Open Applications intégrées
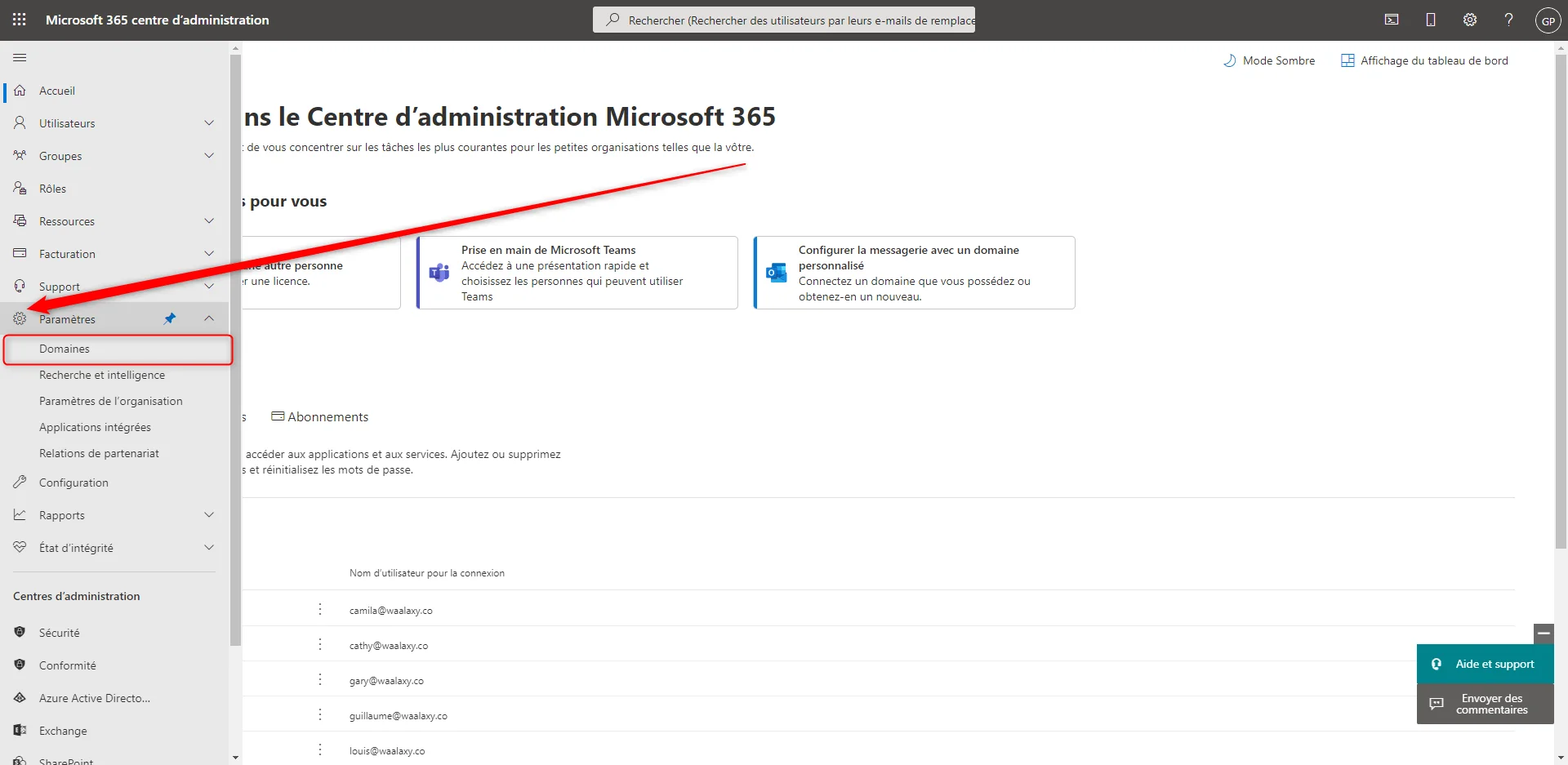 (x=95, y=428)
